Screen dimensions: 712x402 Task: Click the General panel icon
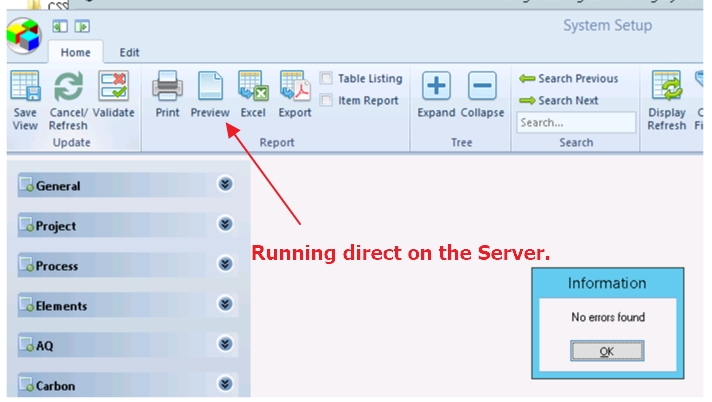(x=27, y=184)
